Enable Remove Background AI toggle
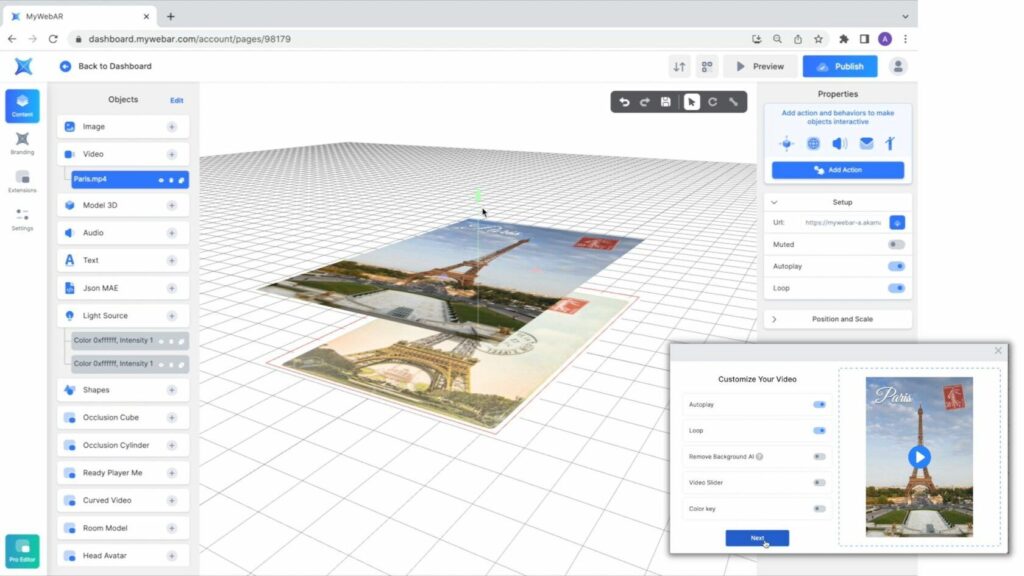This screenshot has height=576, width=1024. 819,457
